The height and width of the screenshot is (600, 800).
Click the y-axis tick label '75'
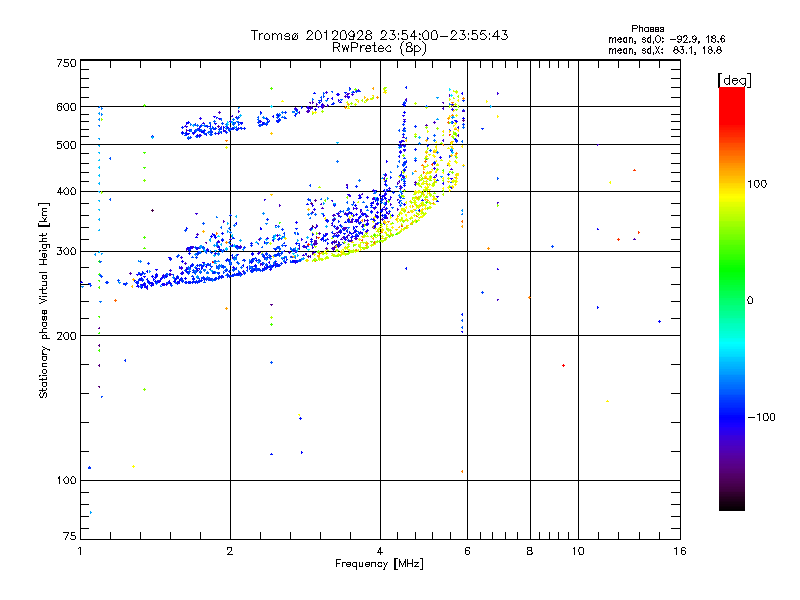coord(70,536)
